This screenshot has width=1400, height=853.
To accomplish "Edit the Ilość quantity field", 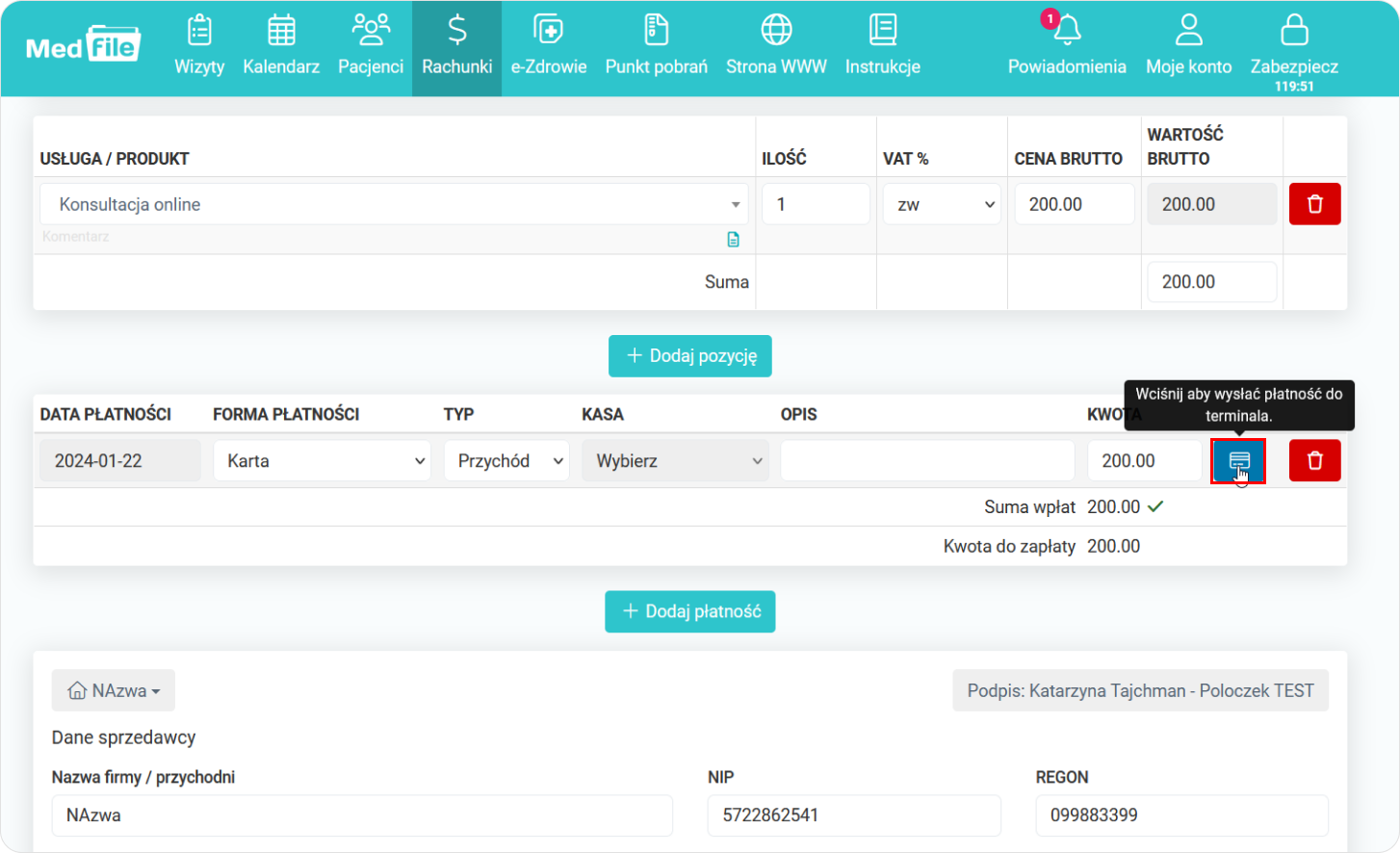I will [x=816, y=204].
